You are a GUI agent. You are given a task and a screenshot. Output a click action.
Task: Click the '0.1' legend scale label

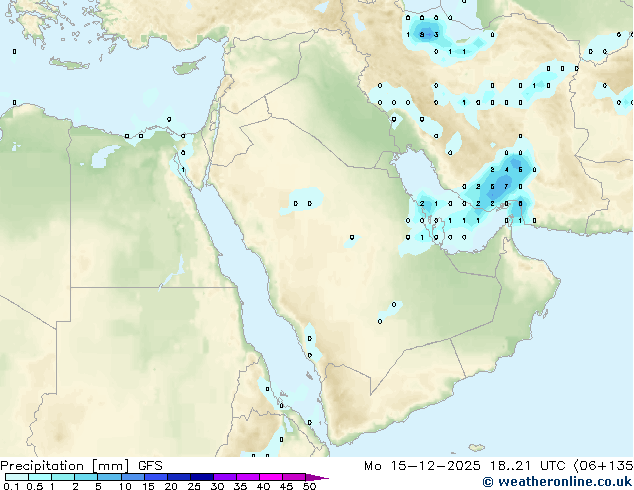coord(11,486)
